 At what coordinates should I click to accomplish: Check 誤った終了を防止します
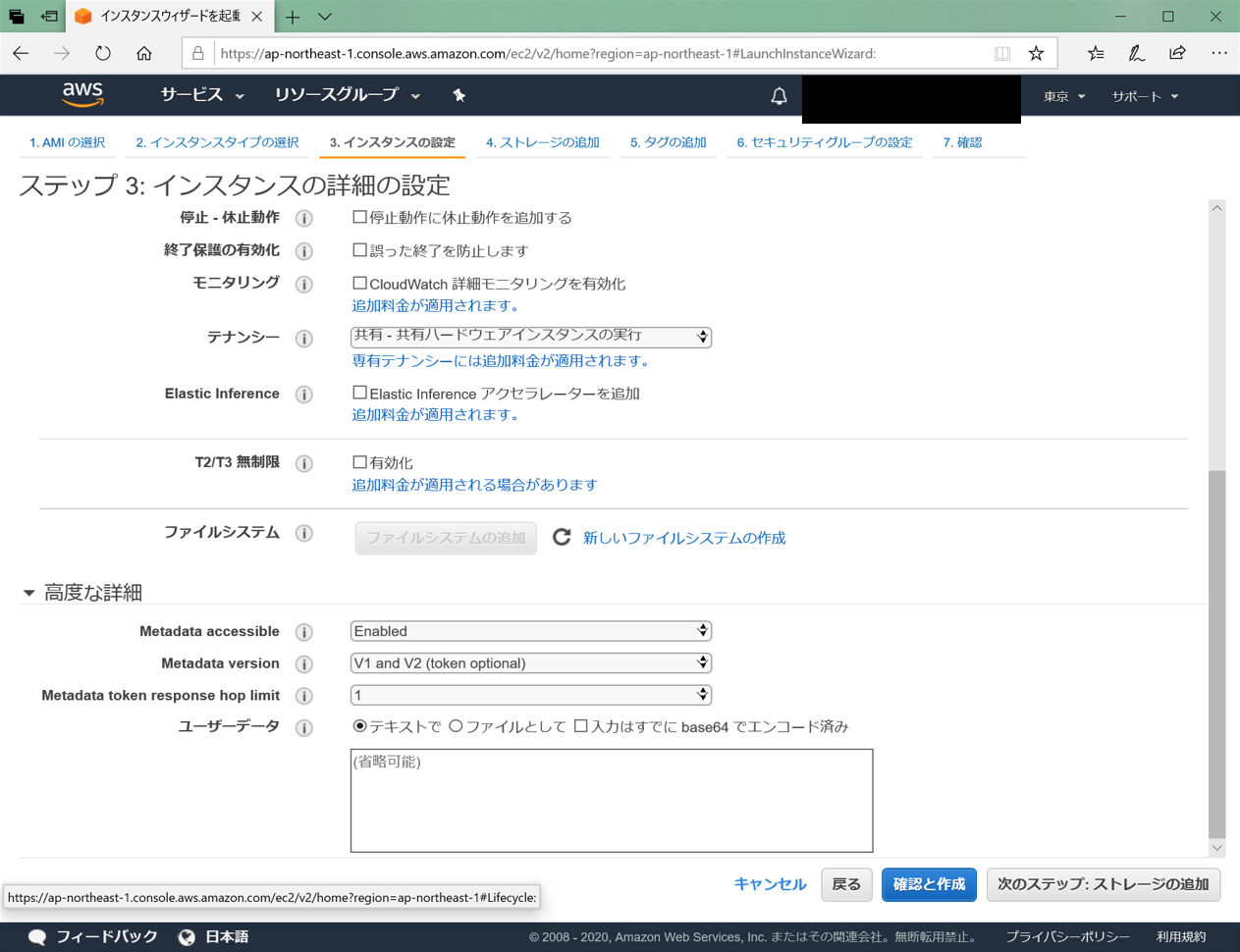click(359, 250)
